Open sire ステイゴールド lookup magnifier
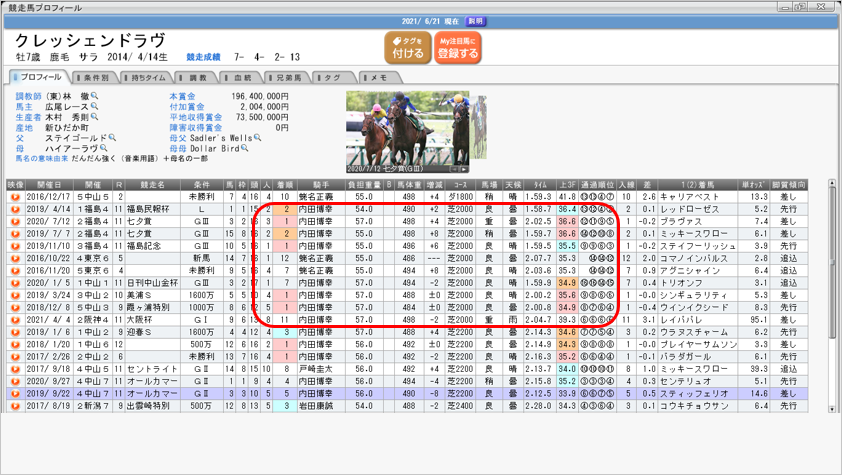This screenshot has height=475, width=842. (114, 138)
